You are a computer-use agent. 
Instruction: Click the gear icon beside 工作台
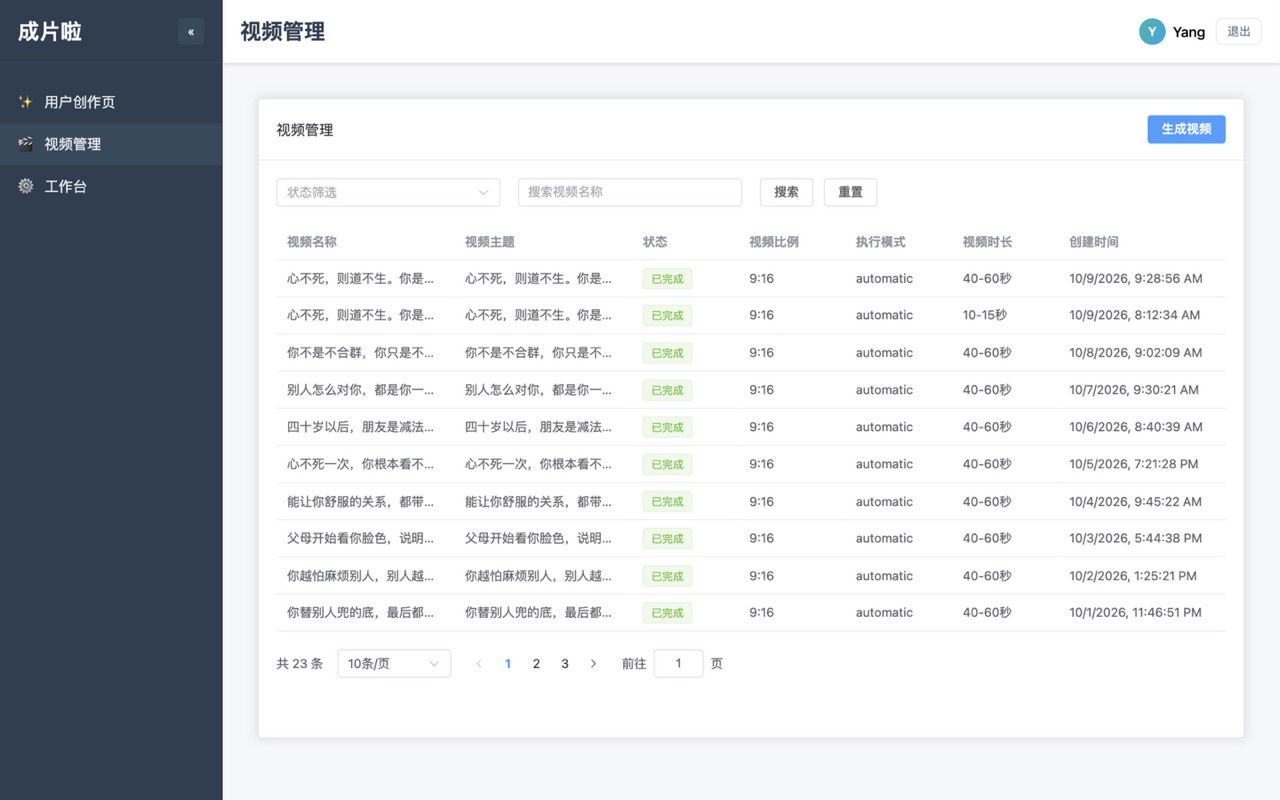tap(25, 186)
